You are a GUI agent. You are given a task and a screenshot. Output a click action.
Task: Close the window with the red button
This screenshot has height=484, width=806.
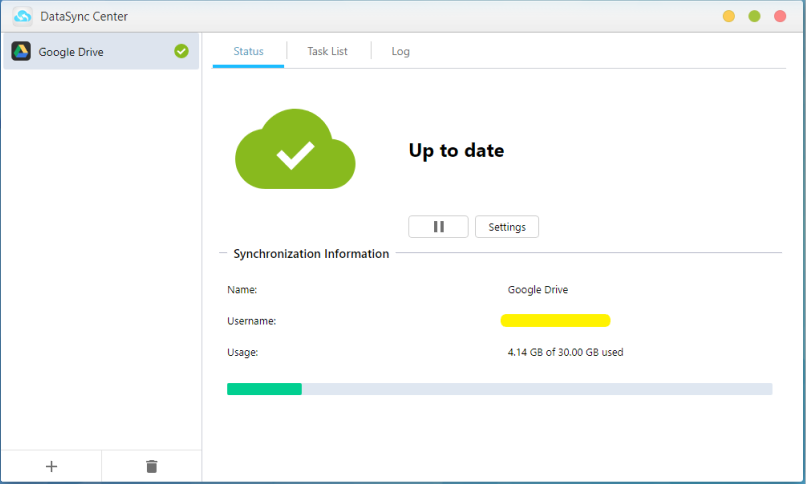[x=780, y=16]
